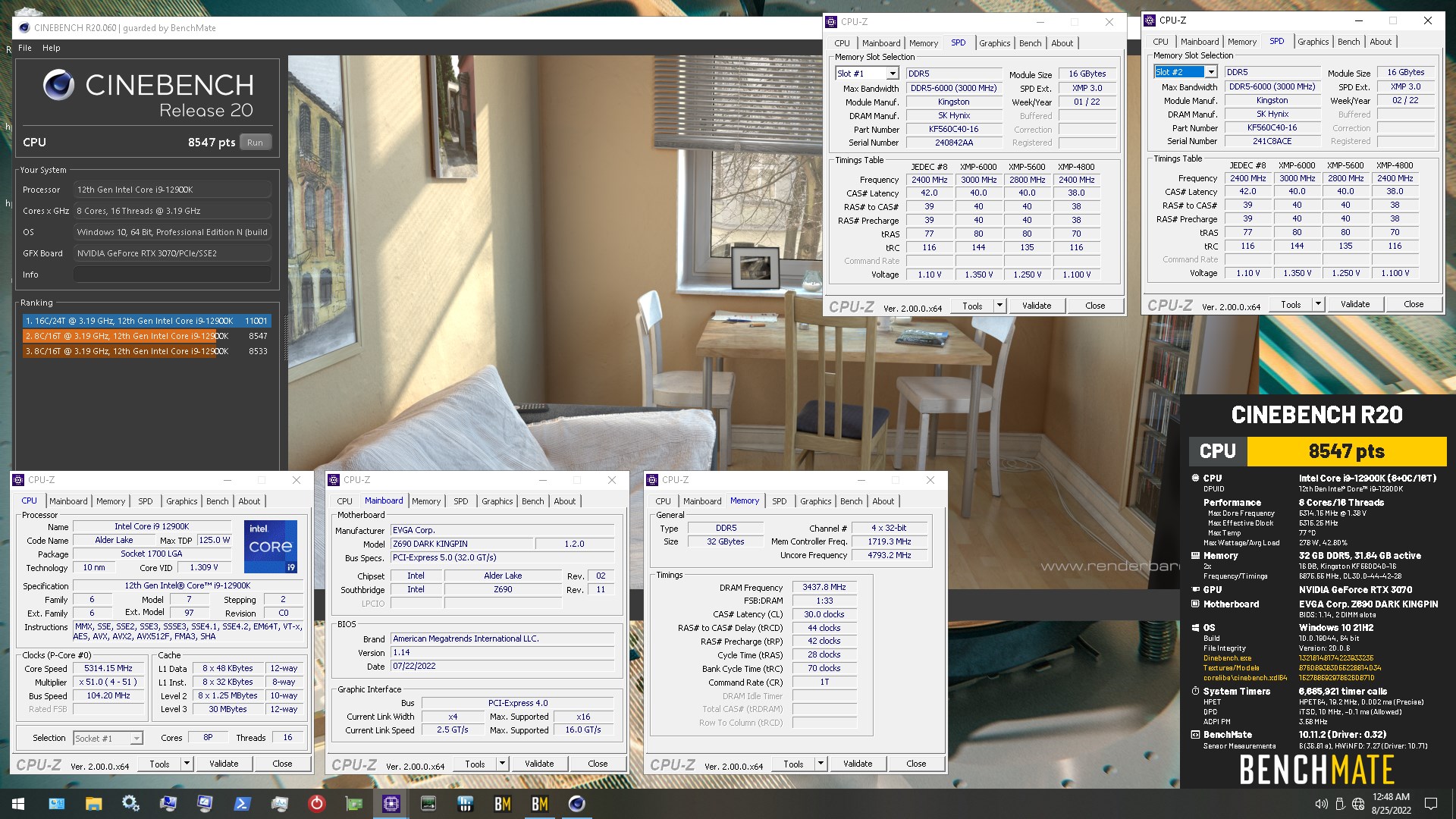This screenshot has width=1456, height=819.
Task: Click Validate in Slot #1 SPD window
Action: coord(1037,306)
